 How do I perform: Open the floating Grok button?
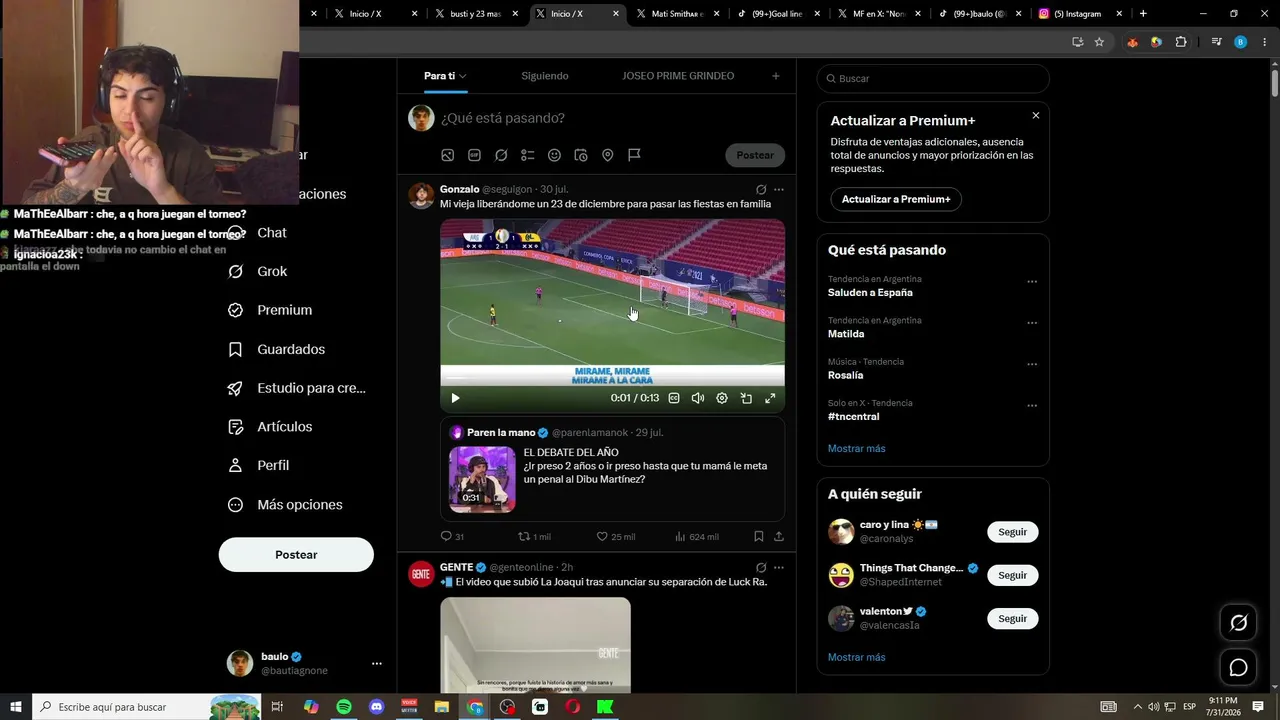(x=1238, y=623)
